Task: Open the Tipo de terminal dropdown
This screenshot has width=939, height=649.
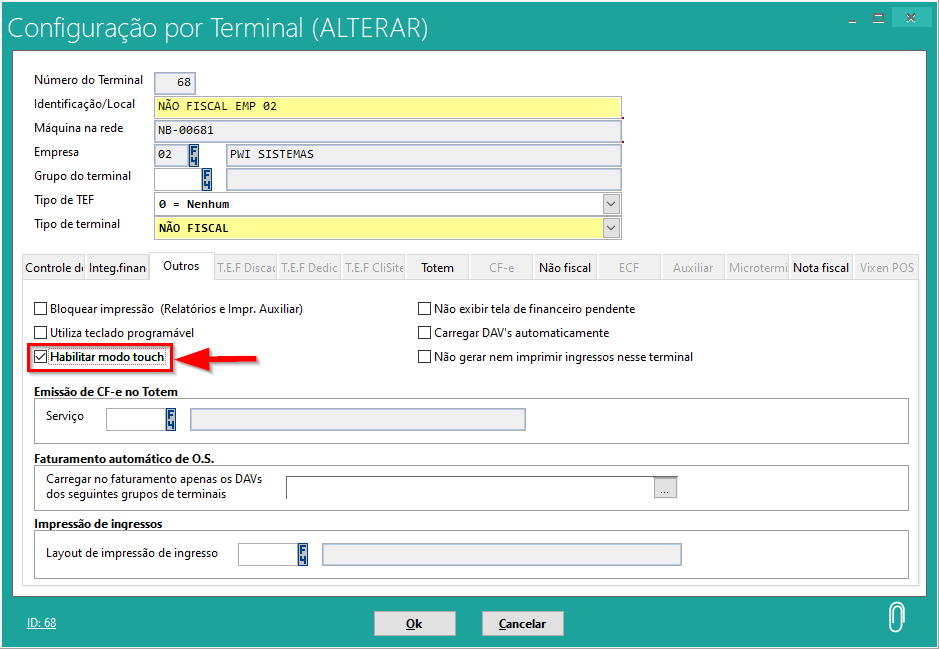Action: [x=611, y=228]
